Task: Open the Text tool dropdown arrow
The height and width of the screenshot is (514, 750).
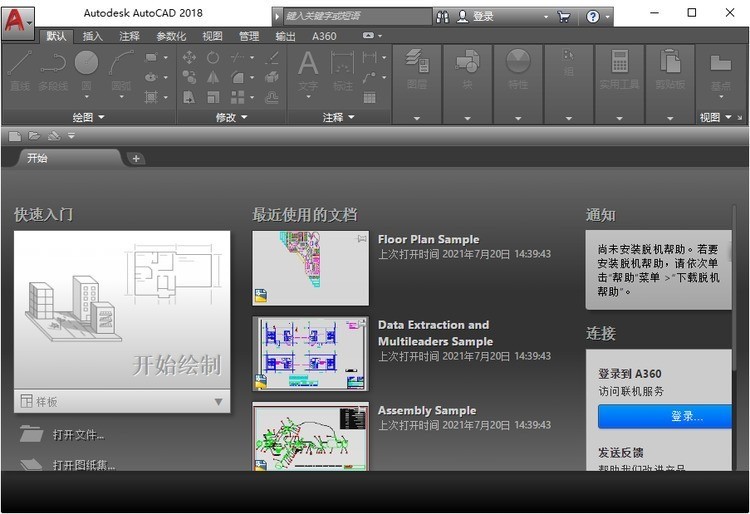Action: 308,97
